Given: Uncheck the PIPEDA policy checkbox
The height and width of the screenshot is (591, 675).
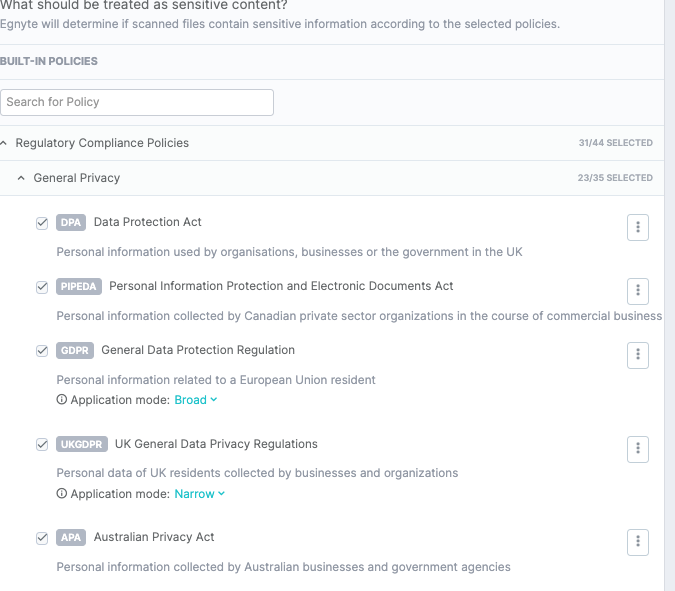Looking at the screenshot, I should click(42, 287).
